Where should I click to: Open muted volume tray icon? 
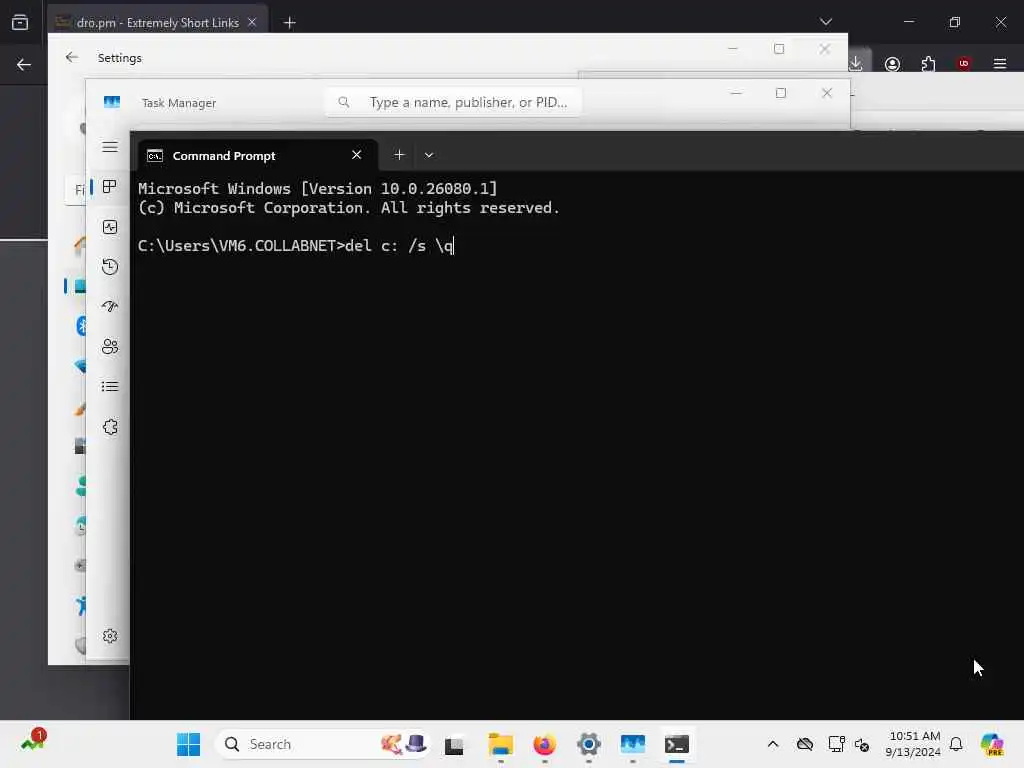tap(862, 744)
